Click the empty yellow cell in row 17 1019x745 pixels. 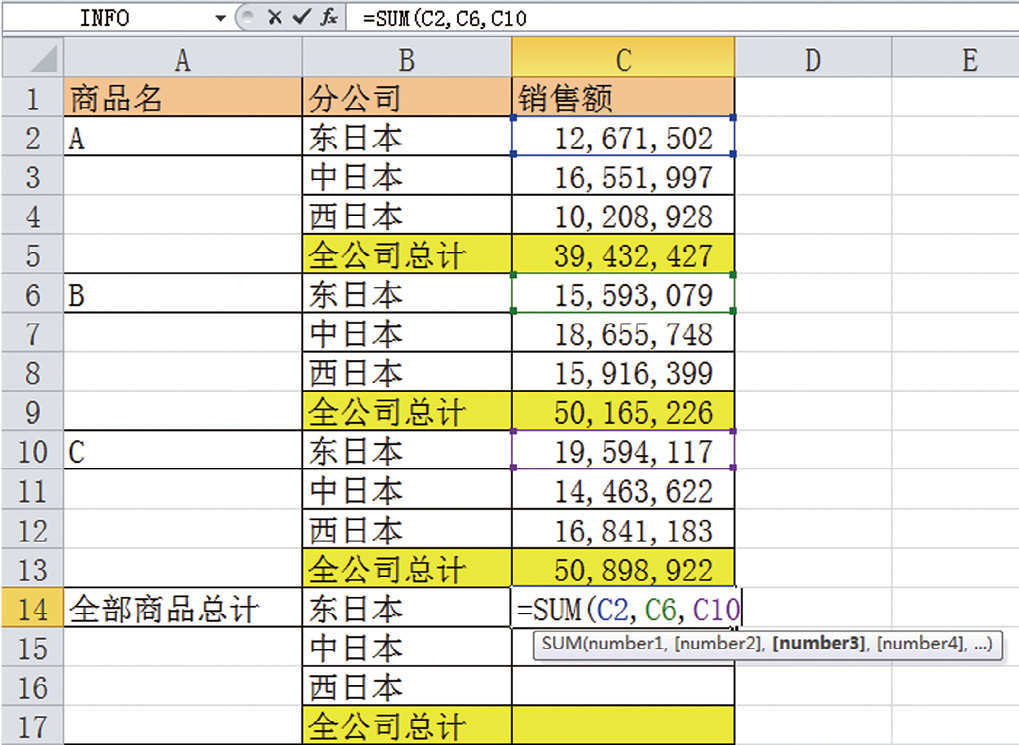tap(622, 725)
